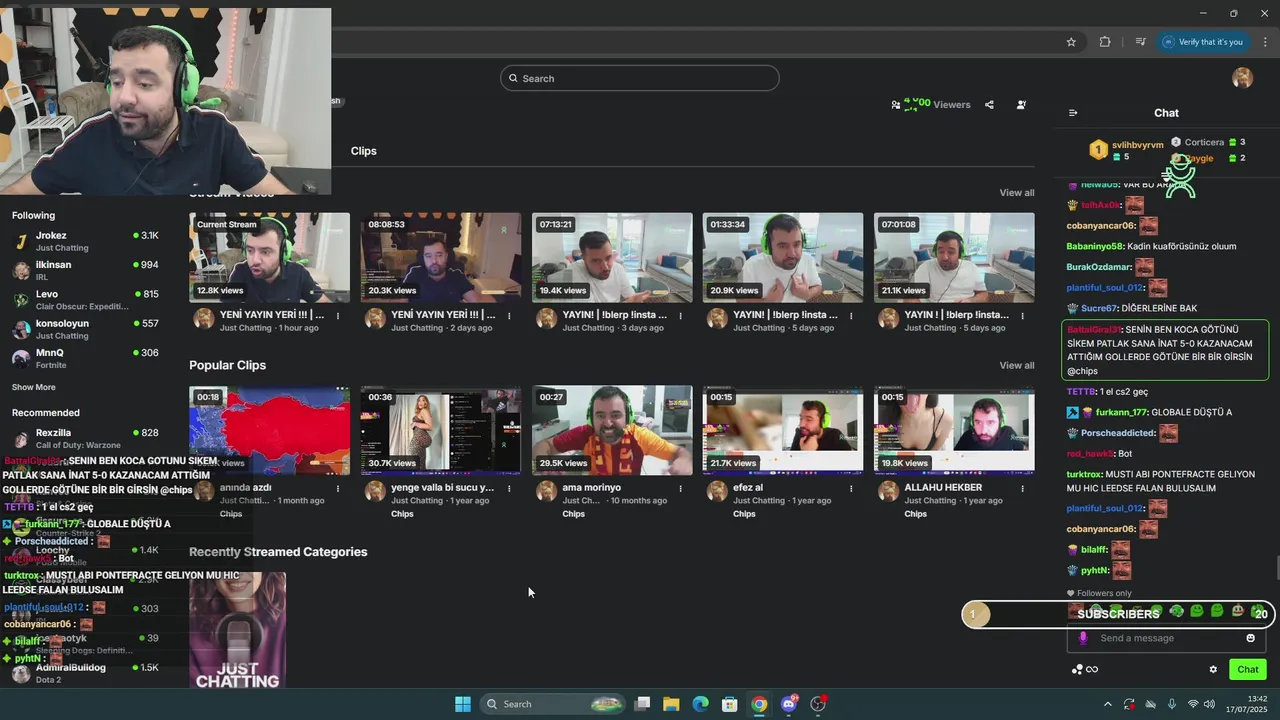1280x720 pixels.
Task: Click the Windows Start button
Action: click(463, 704)
